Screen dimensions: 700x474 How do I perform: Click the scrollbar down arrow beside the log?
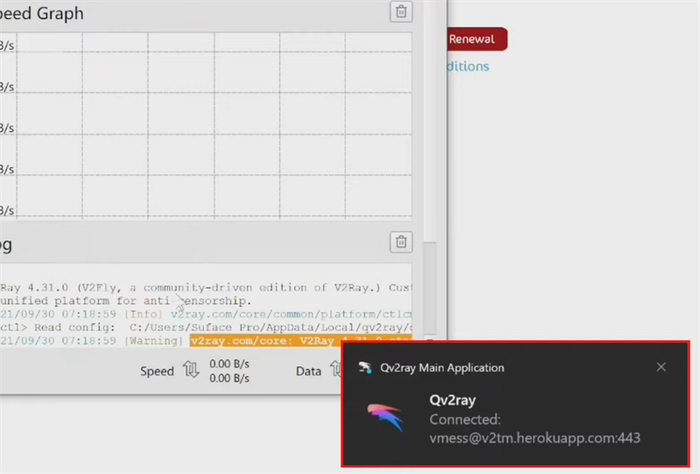click(429, 338)
